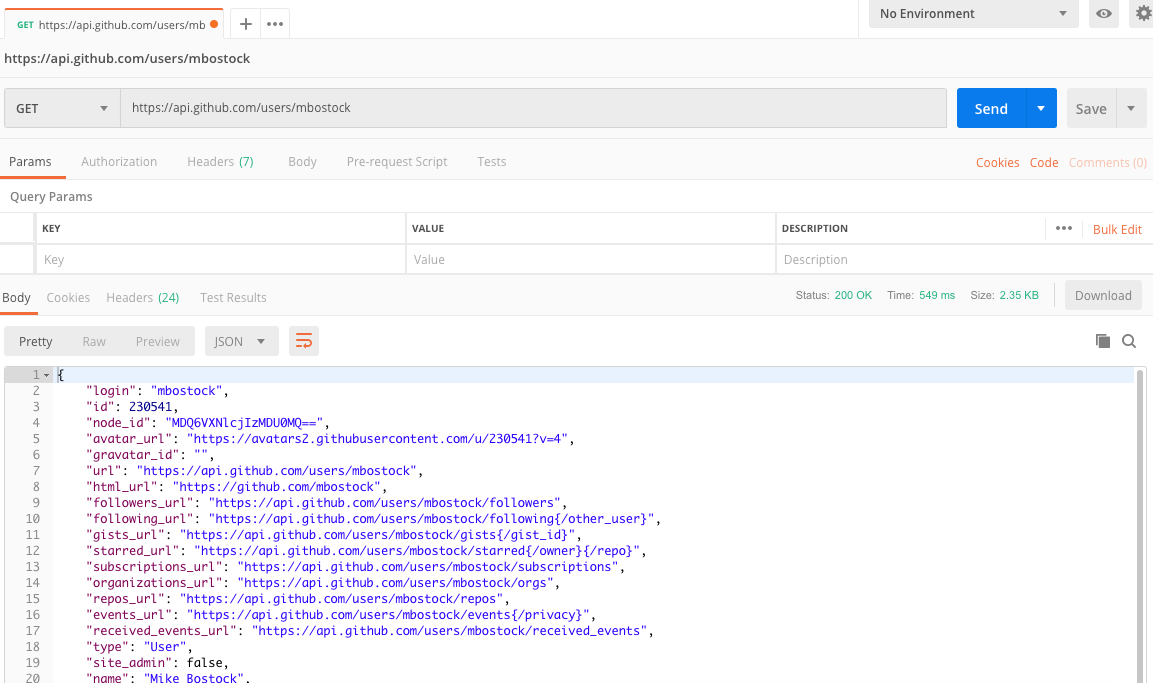This screenshot has height=683, width=1153.
Task: Open the request Headers (7) tab
Action: click(220, 162)
